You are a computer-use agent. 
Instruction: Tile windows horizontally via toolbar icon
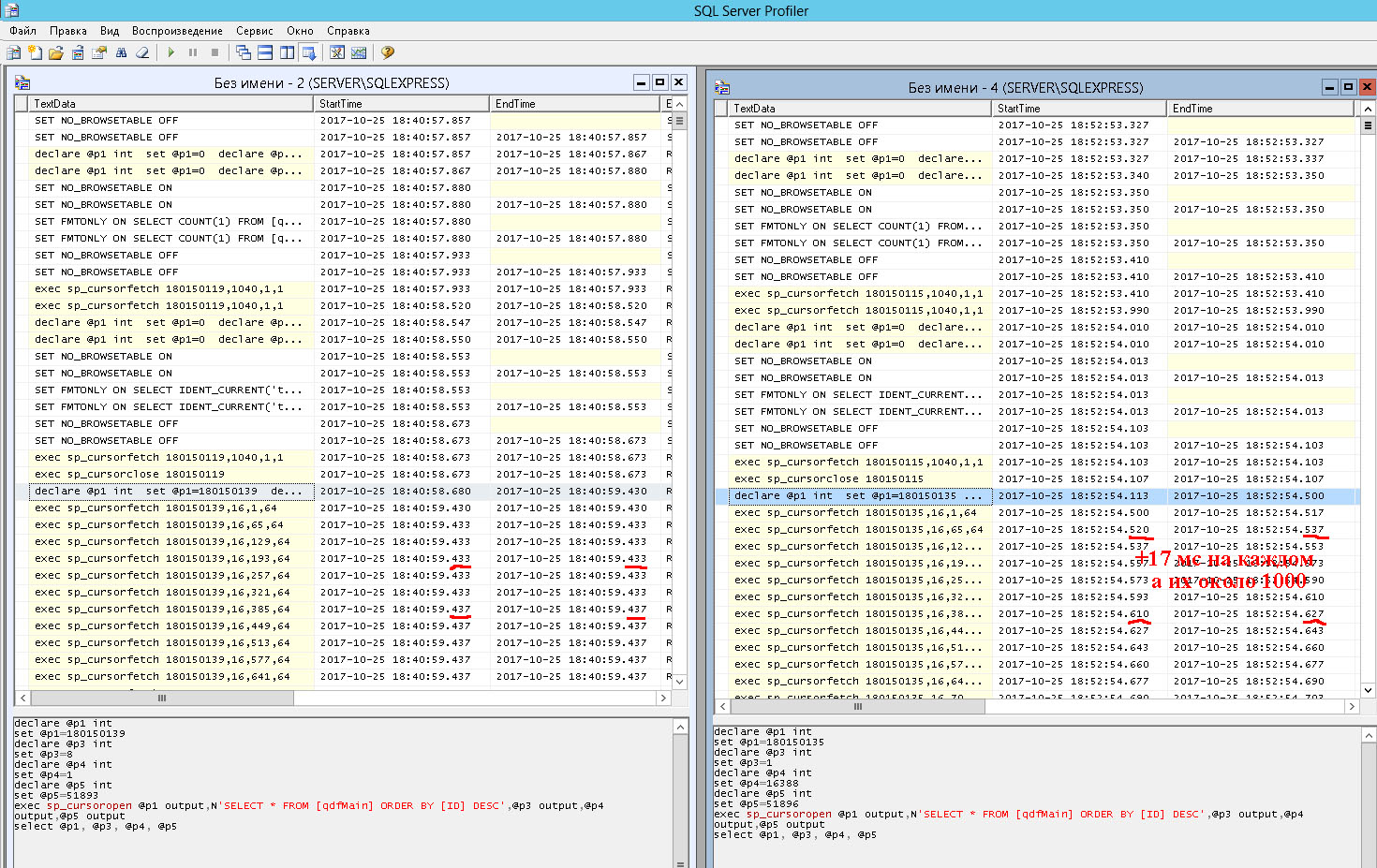tap(265, 52)
